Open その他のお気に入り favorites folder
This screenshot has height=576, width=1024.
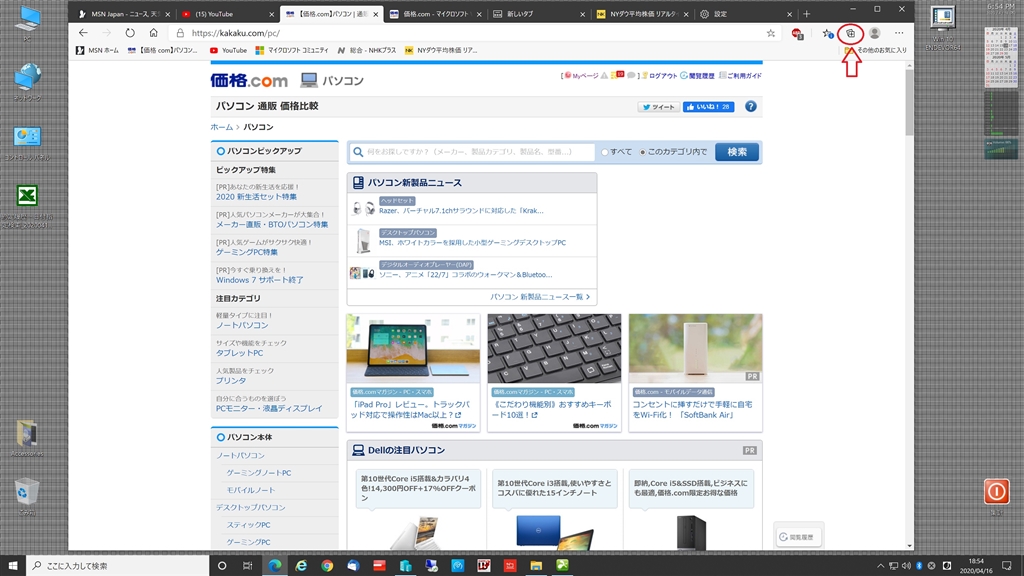pos(875,50)
